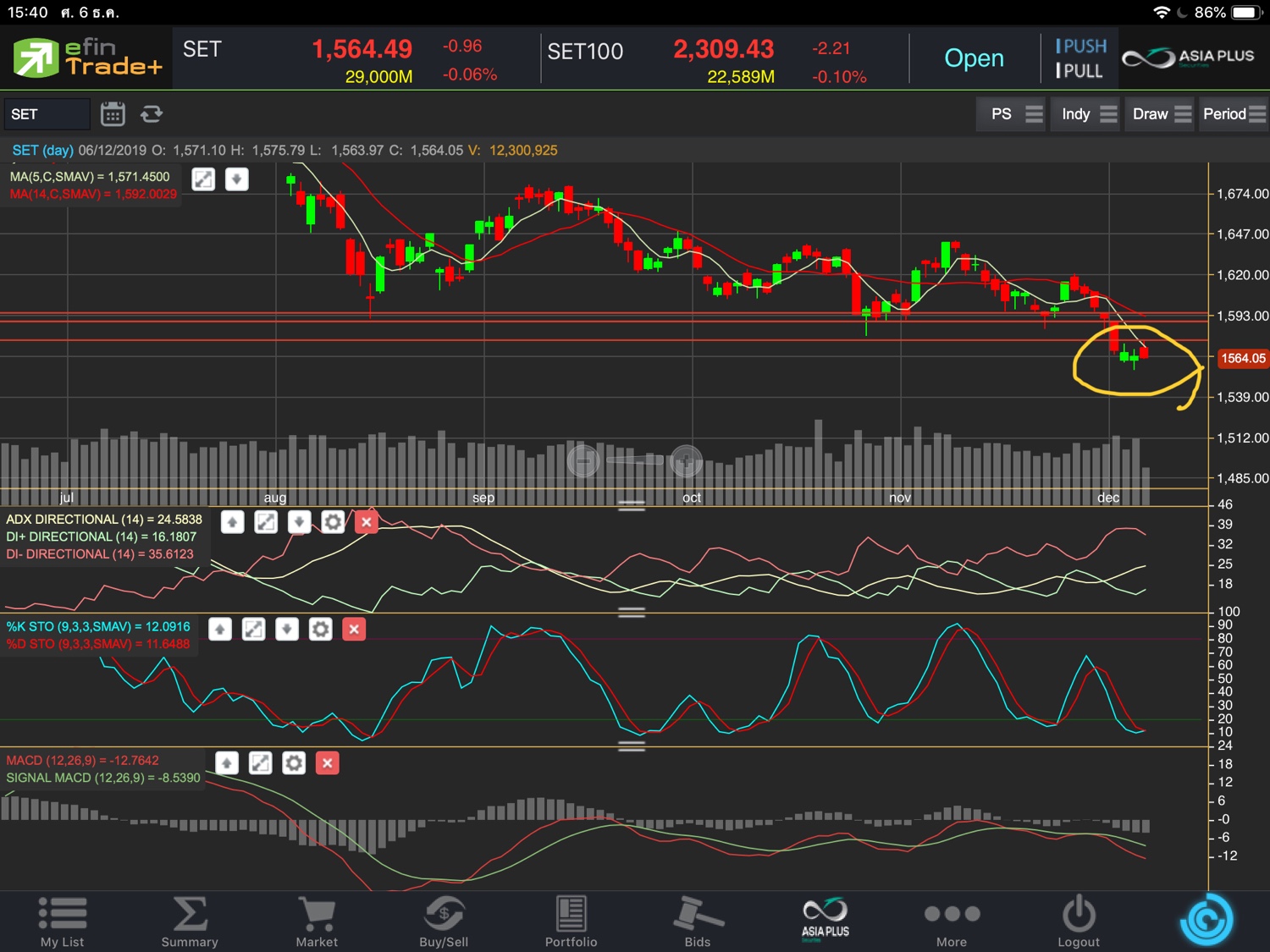
Task: Edit the SET symbol input field
Action: pyautogui.click(x=47, y=114)
